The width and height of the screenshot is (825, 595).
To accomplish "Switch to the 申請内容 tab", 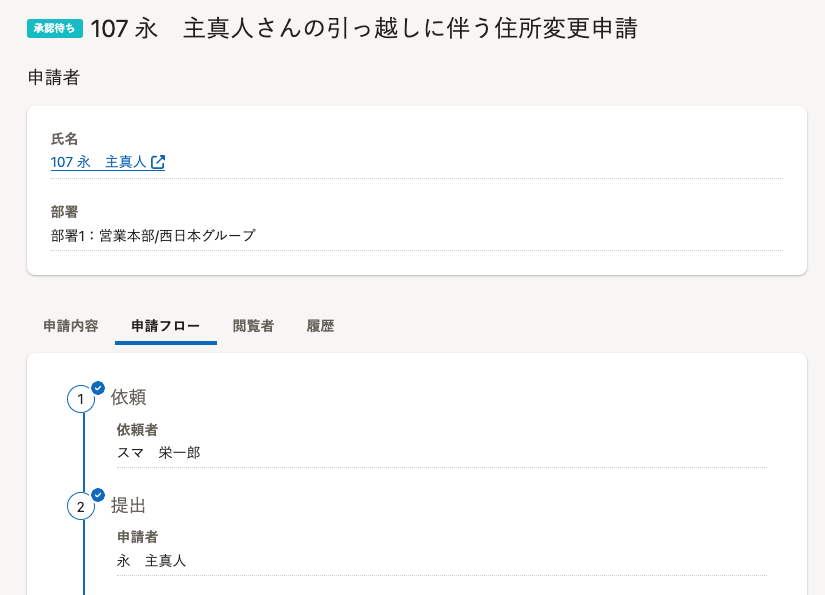I will click(71, 326).
